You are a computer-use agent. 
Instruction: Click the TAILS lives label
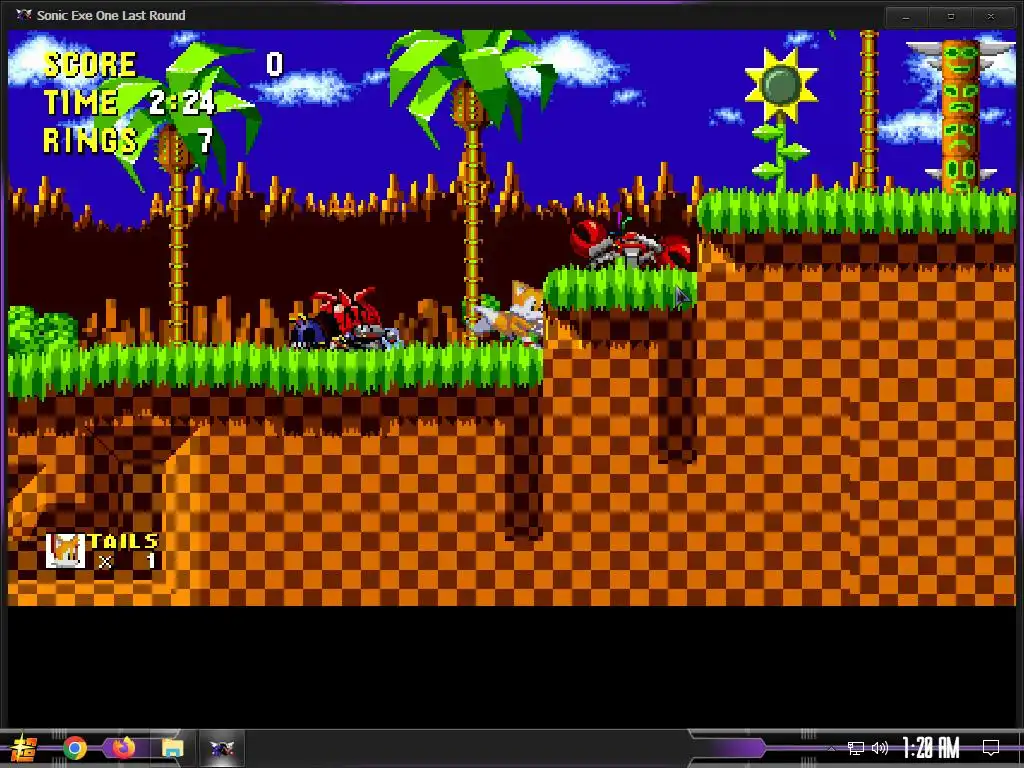(123, 541)
